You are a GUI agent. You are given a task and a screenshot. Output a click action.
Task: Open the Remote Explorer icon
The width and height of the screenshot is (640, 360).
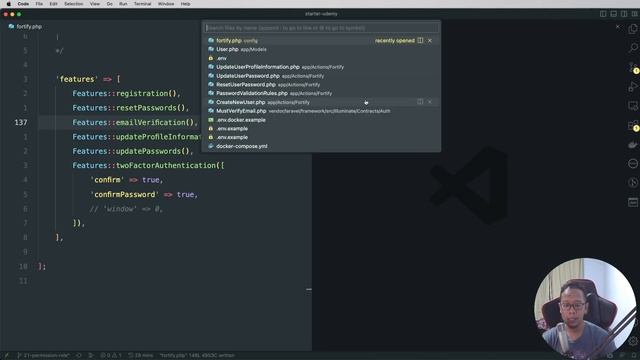point(633,106)
